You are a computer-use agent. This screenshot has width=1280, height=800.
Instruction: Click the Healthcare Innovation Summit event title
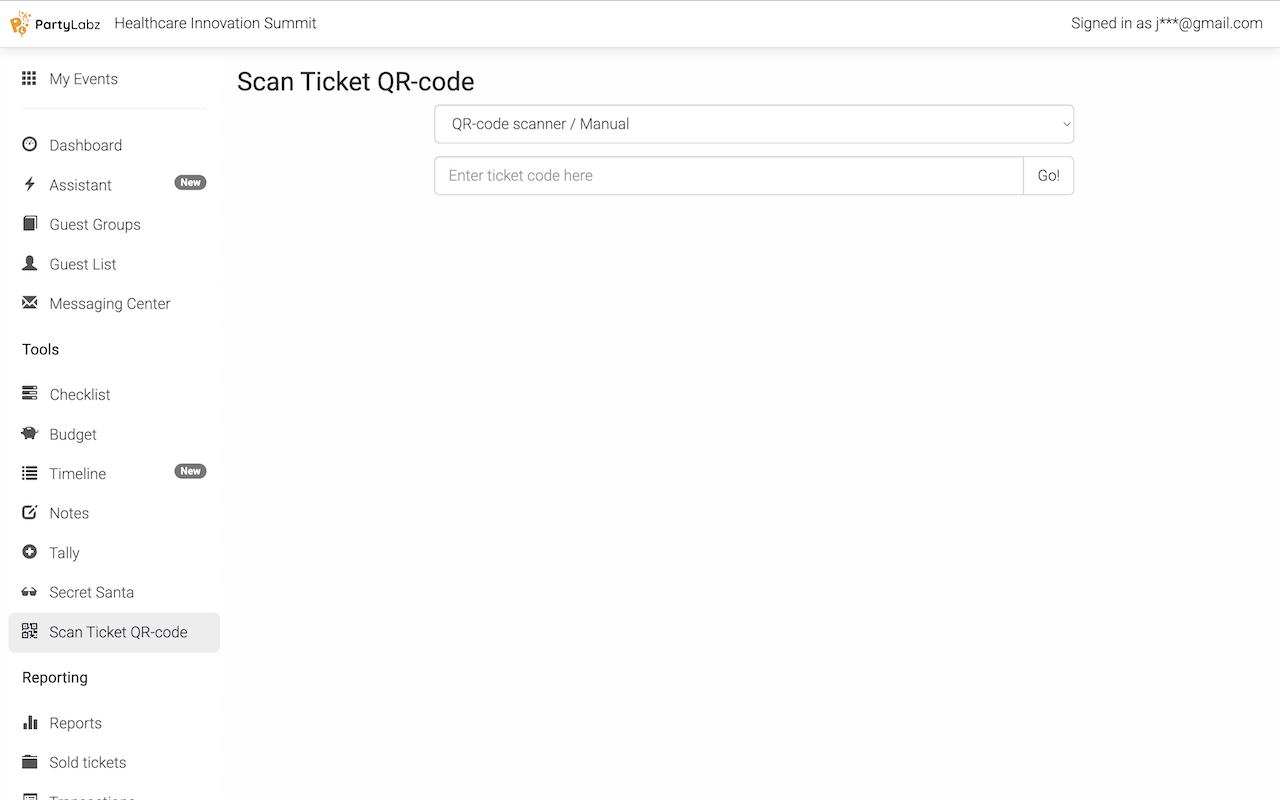[x=215, y=23]
